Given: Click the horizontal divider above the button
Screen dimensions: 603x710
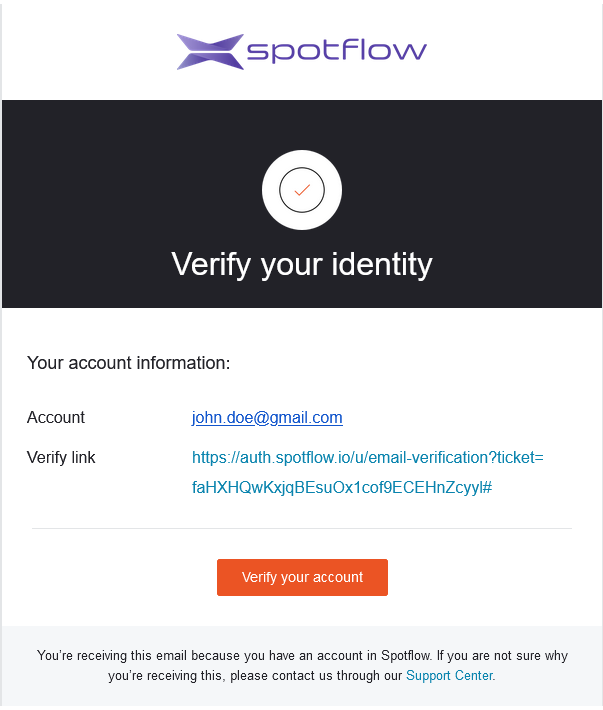Looking at the screenshot, I should tap(302, 528).
